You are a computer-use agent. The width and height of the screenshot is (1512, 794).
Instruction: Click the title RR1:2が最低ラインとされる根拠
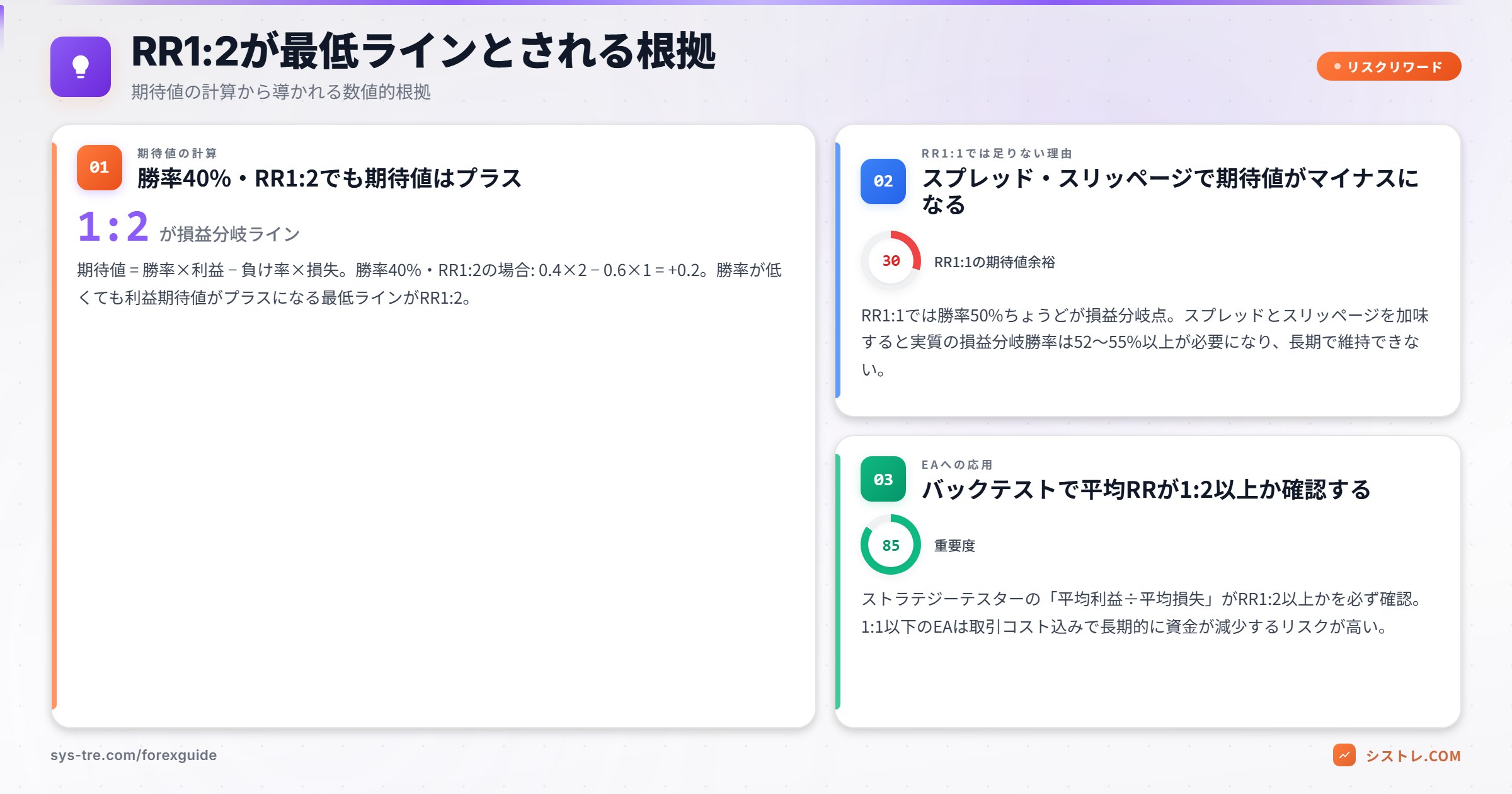(x=423, y=52)
